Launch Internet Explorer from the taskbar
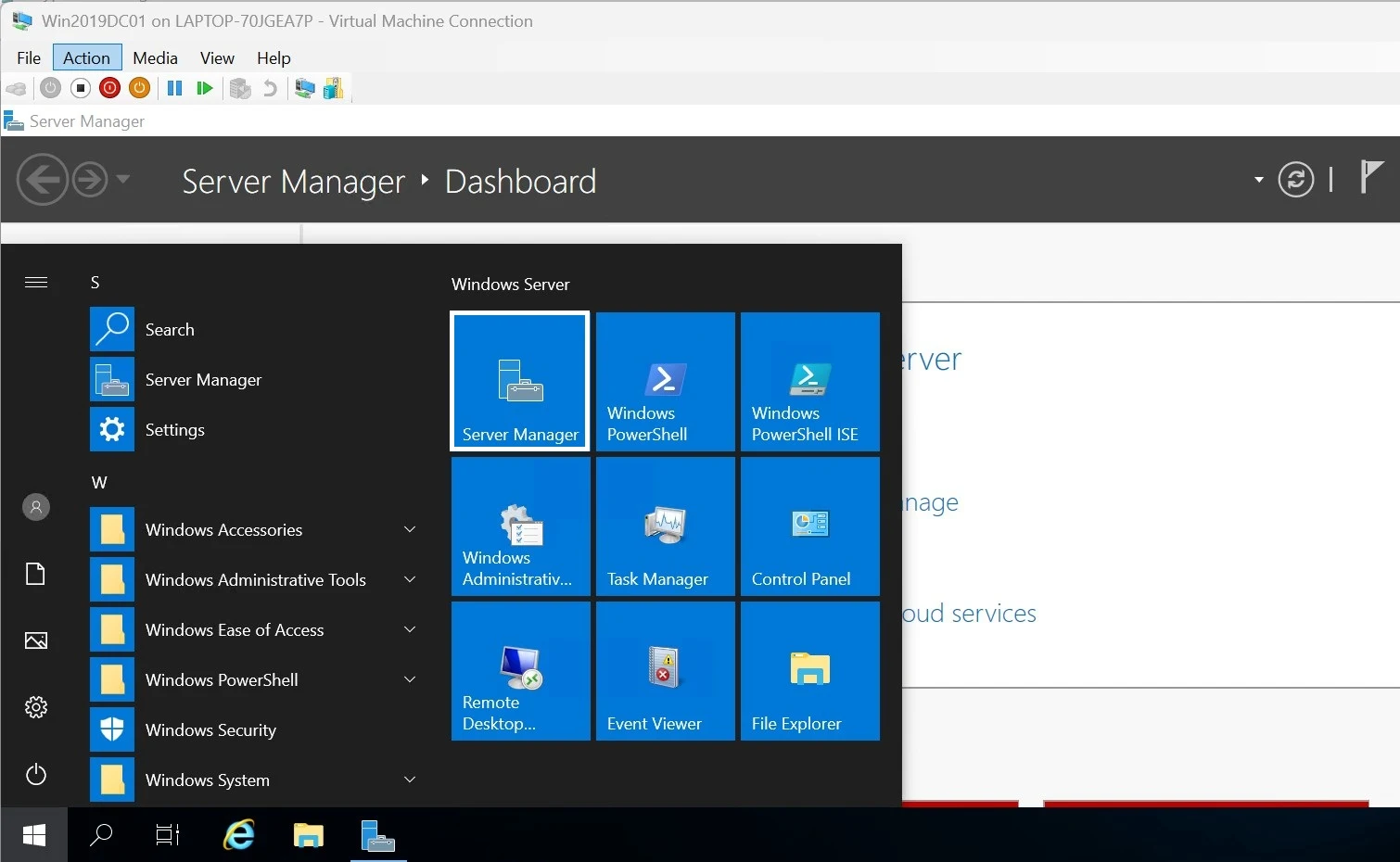1400x862 pixels. (239, 835)
